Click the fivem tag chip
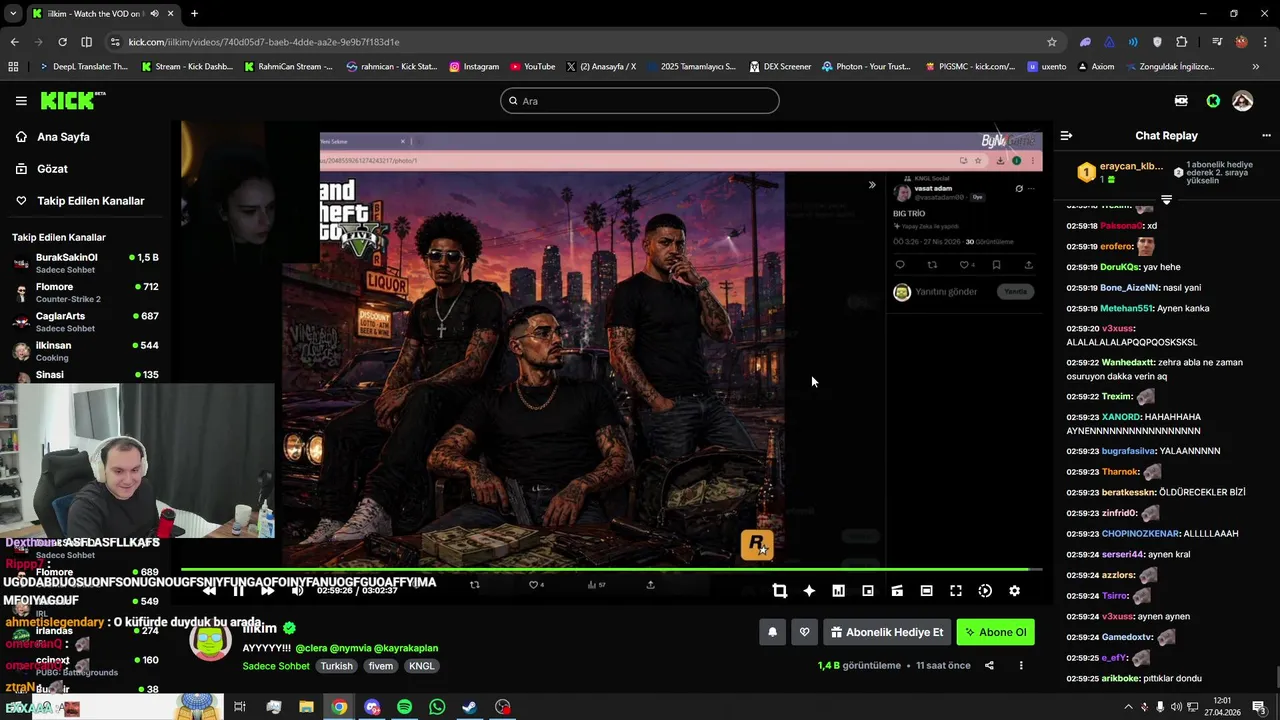Image resolution: width=1280 pixels, height=720 pixels. (x=380, y=666)
